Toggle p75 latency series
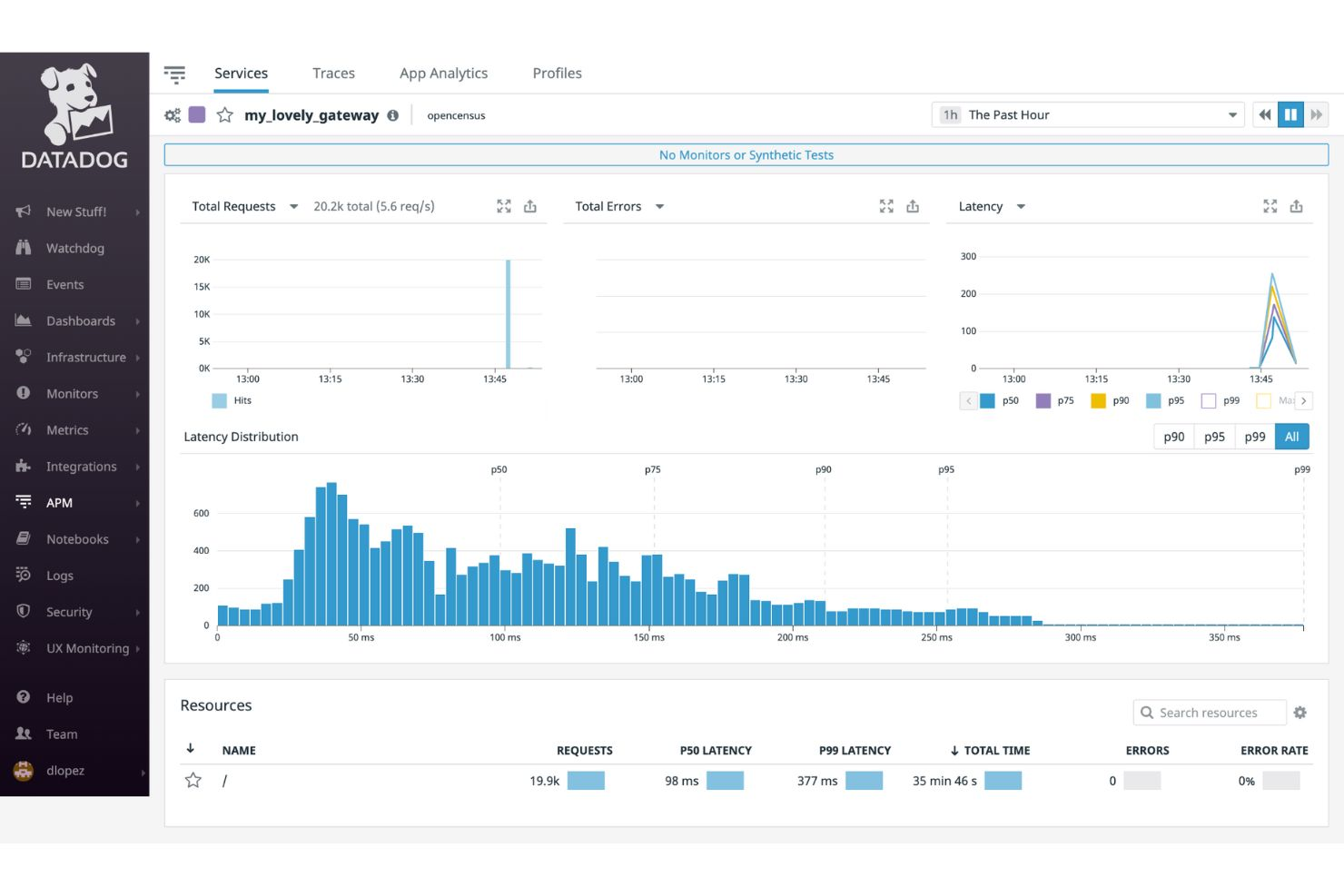The width and height of the screenshot is (1344, 896). (1054, 400)
